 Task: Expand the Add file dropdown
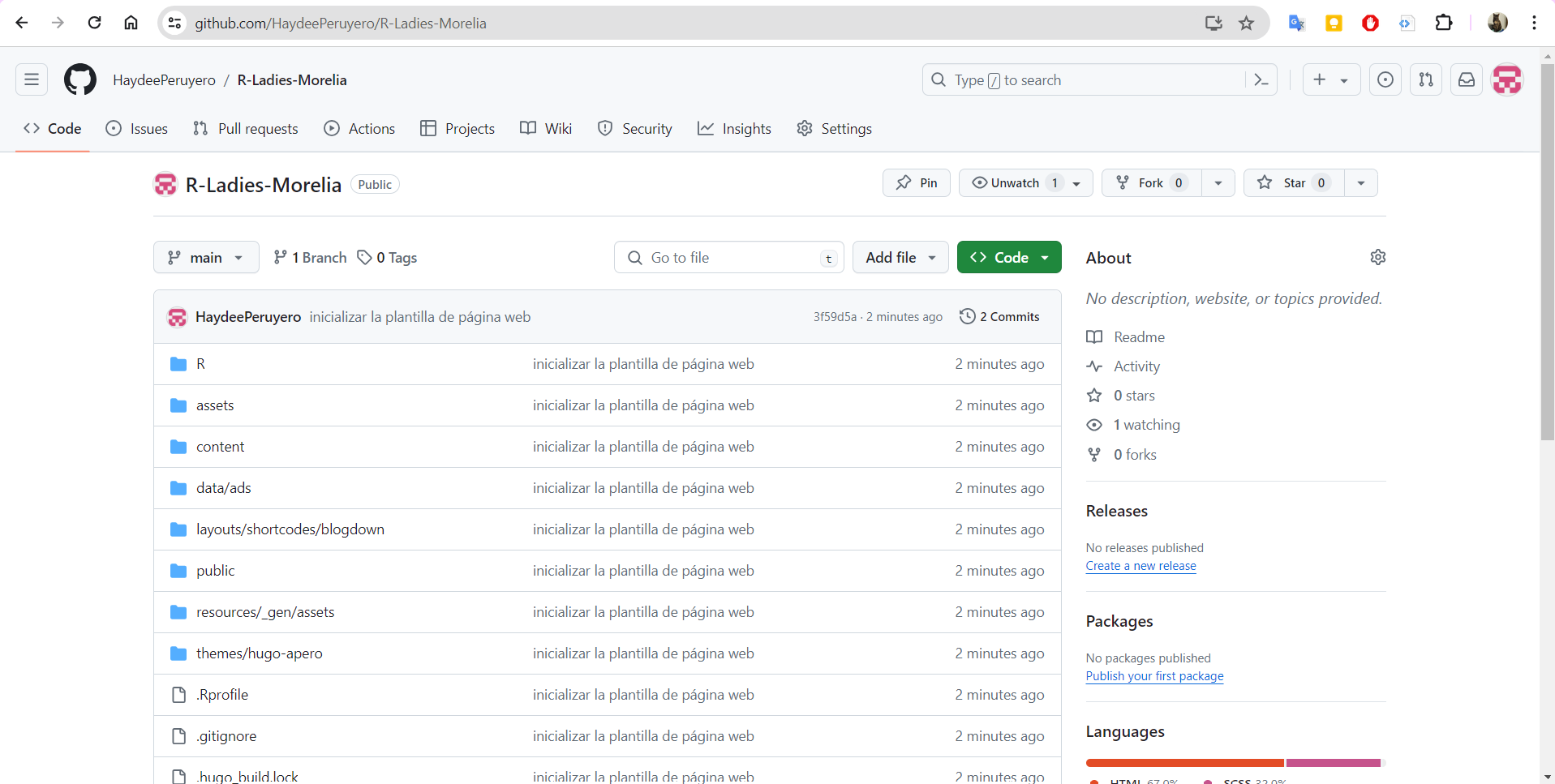click(x=900, y=257)
